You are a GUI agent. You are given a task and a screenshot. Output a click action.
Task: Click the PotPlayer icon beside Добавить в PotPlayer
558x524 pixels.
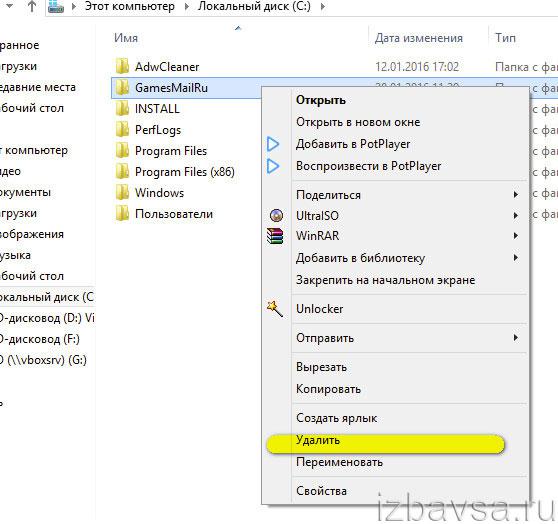273,144
